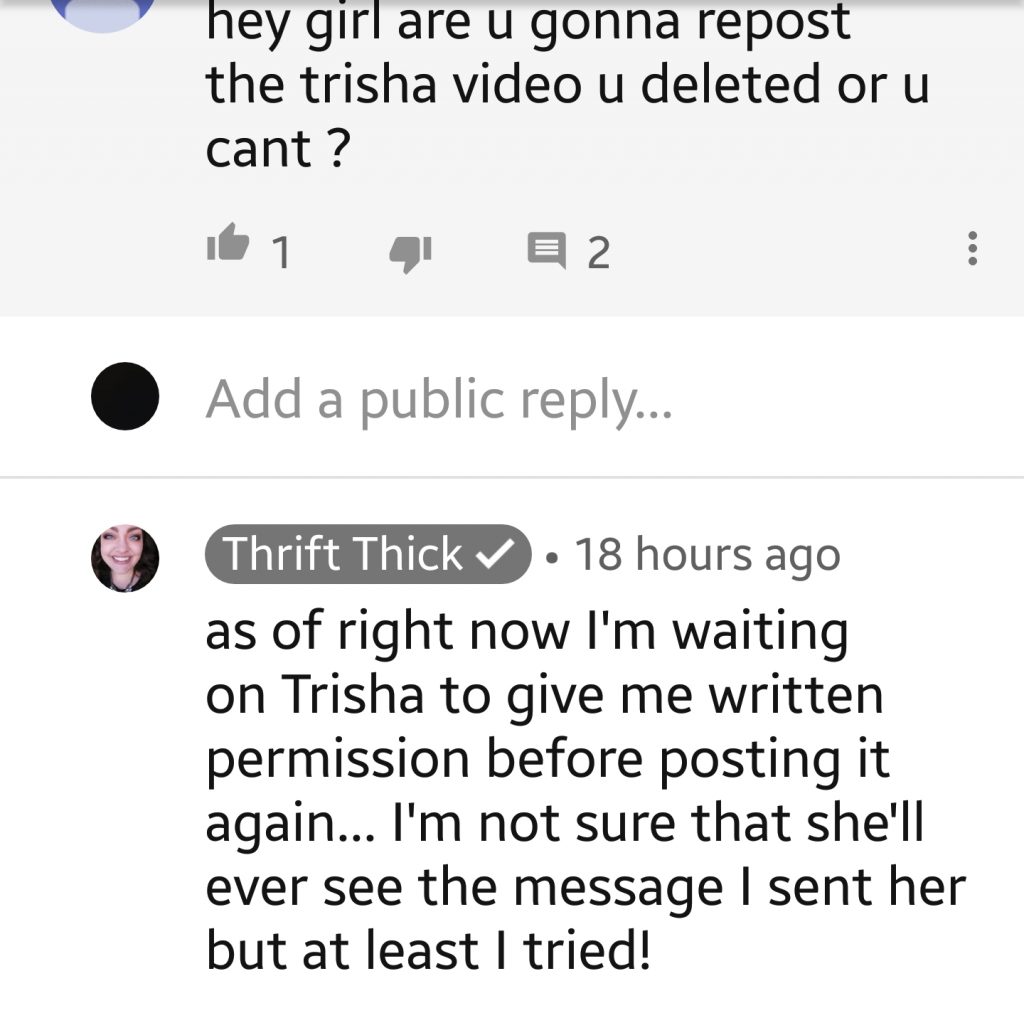Open Thrift Thick's profile picture

(x=125, y=558)
